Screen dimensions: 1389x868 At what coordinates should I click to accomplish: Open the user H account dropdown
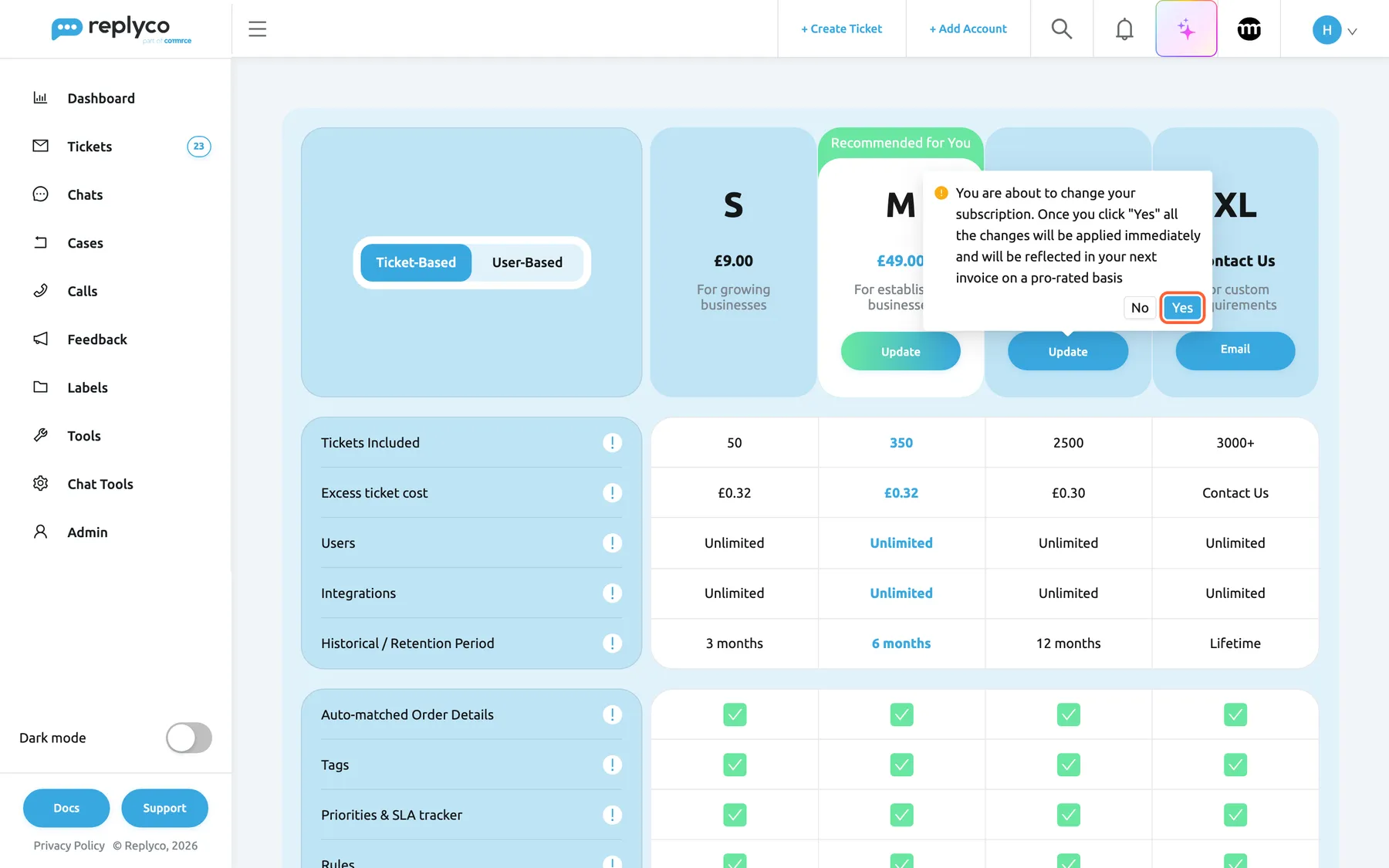point(1335,30)
